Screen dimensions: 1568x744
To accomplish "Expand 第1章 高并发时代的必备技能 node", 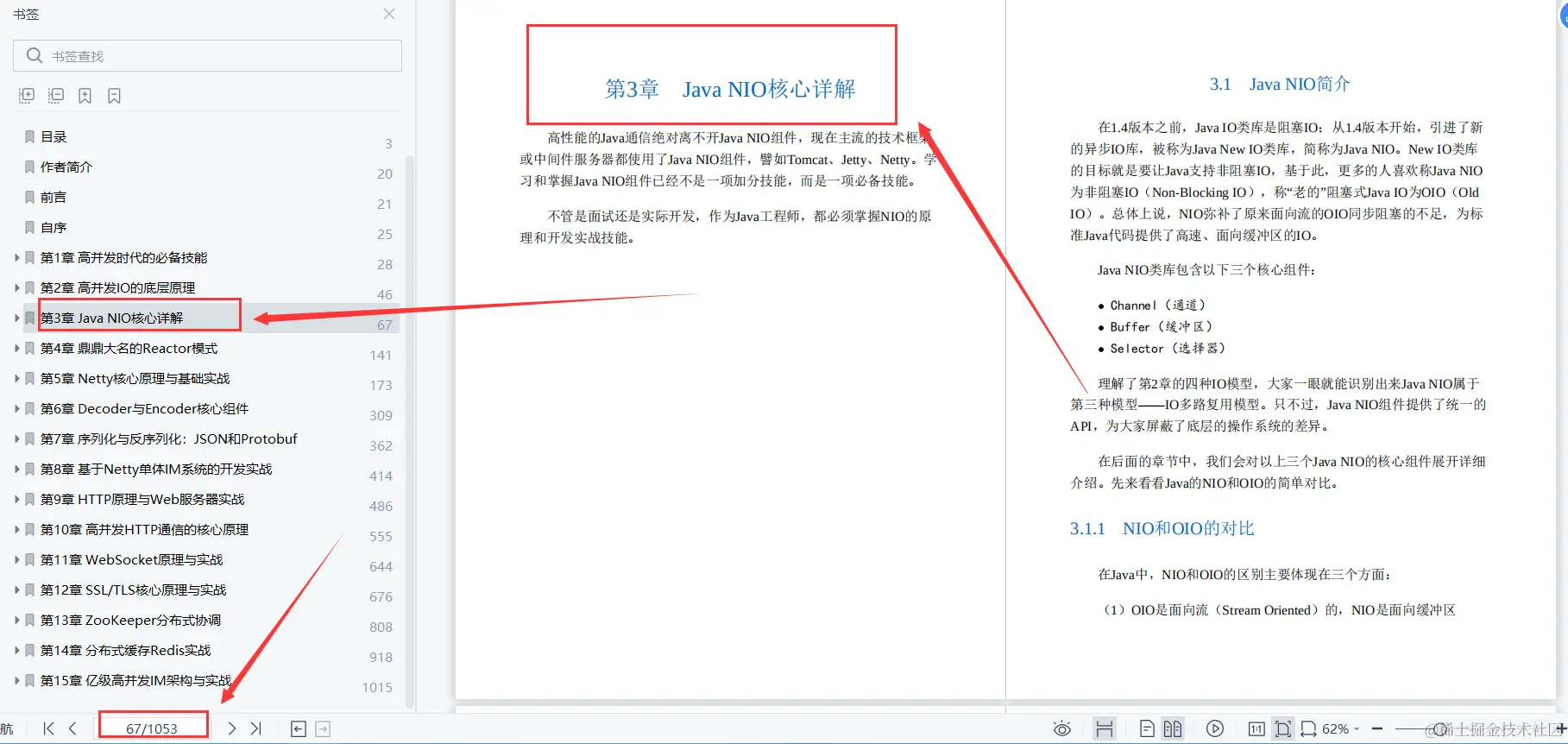I will [x=16, y=257].
